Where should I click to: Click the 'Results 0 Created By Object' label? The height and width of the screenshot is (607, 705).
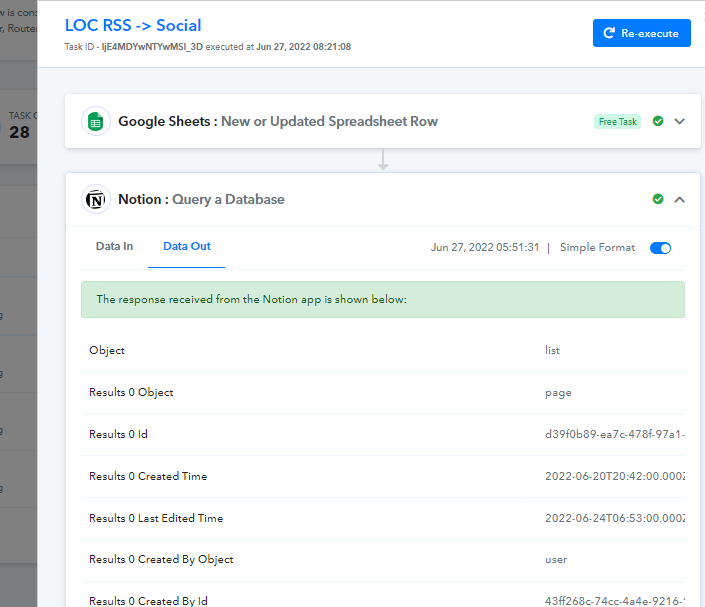[161, 559]
